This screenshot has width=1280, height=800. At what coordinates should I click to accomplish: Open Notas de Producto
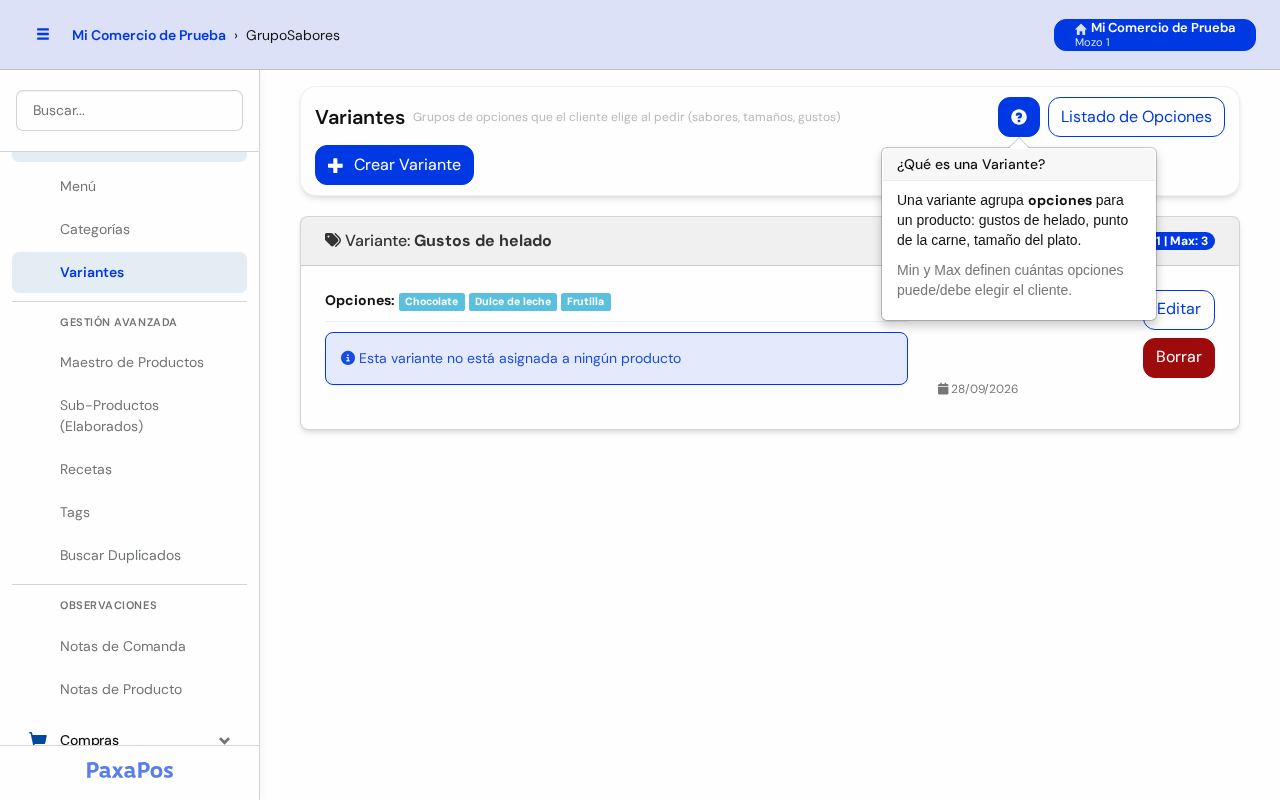pos(129,689)
